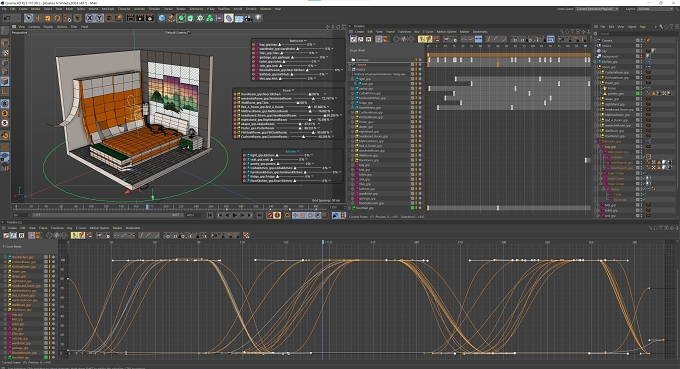Select Background object in Object Manager
Viewport: 680px width, 369px height.
point(610,56)
